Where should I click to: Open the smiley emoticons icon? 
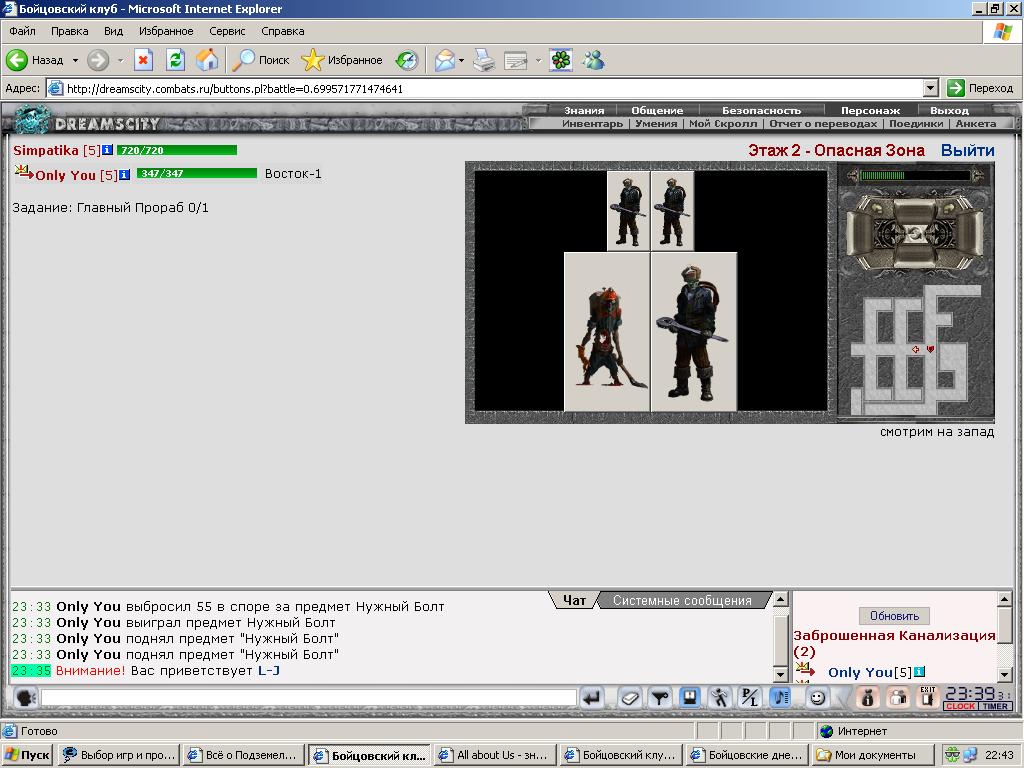click(x=816, y=698)
